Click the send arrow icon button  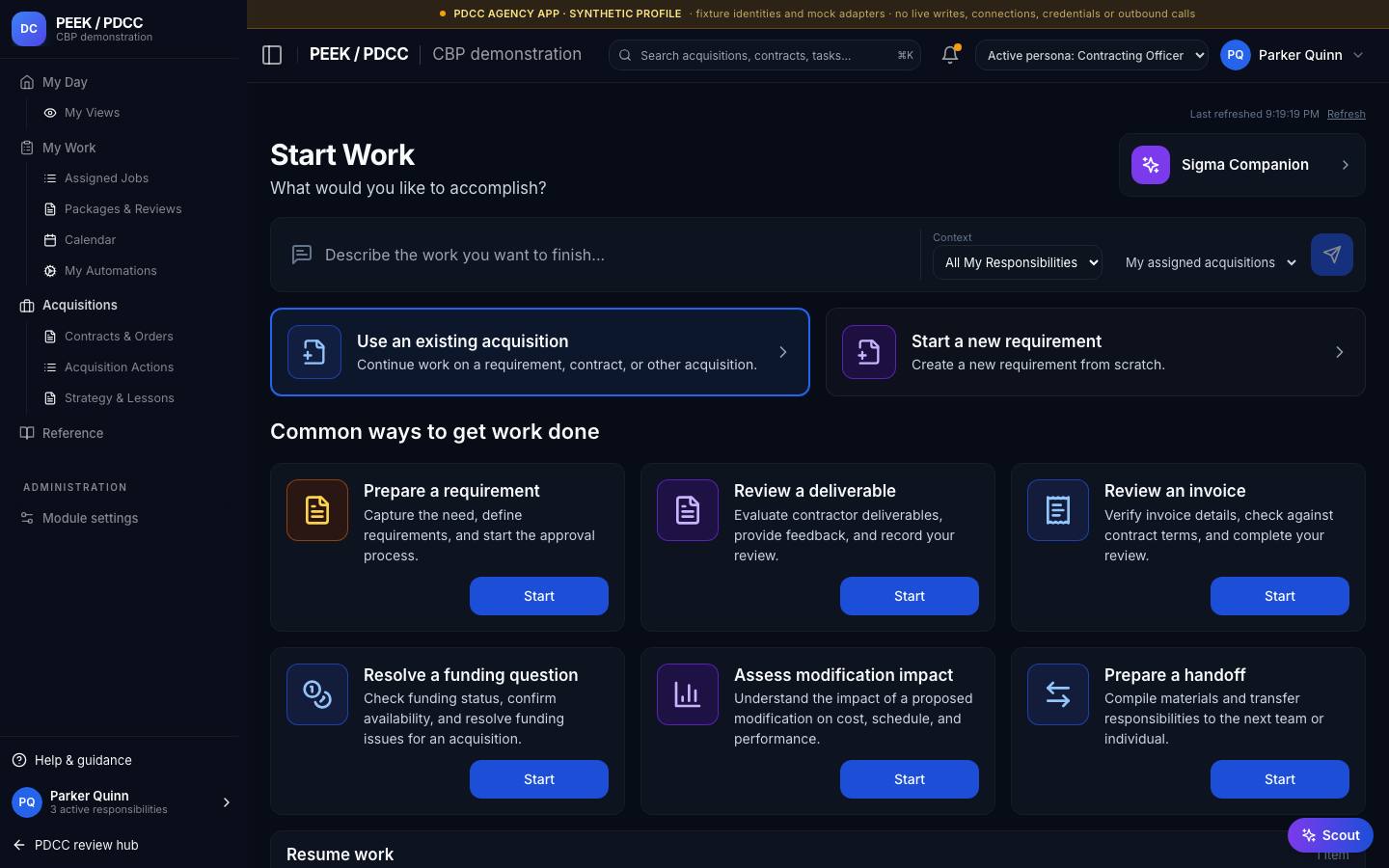tap(1332, 255)
